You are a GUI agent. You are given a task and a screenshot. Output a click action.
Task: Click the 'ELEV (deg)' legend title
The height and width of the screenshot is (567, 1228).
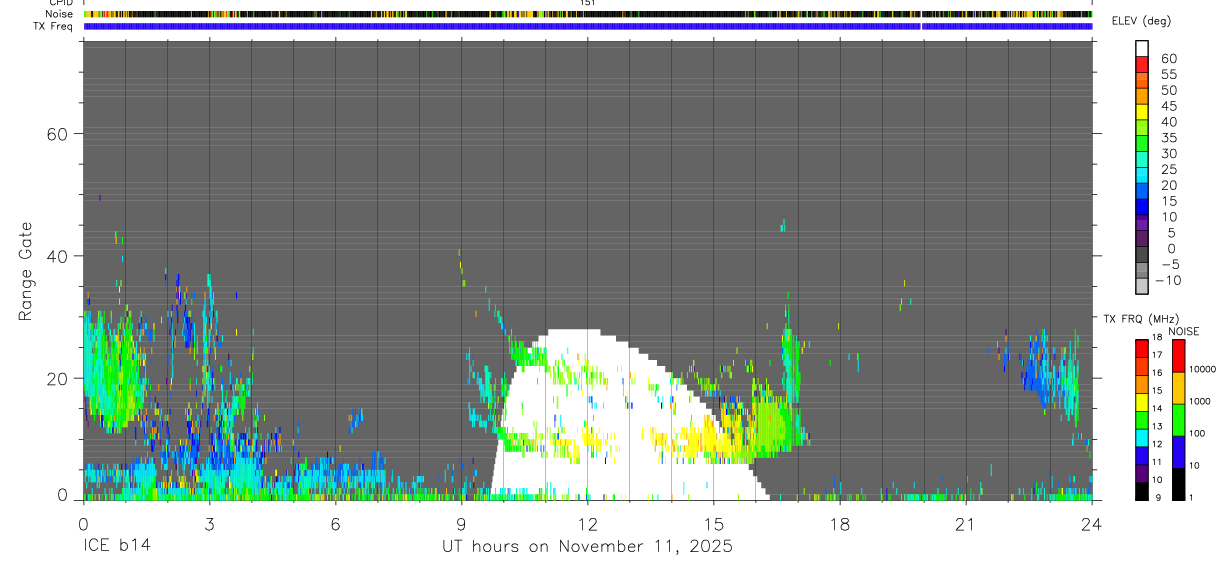(x=1143, y=21)
